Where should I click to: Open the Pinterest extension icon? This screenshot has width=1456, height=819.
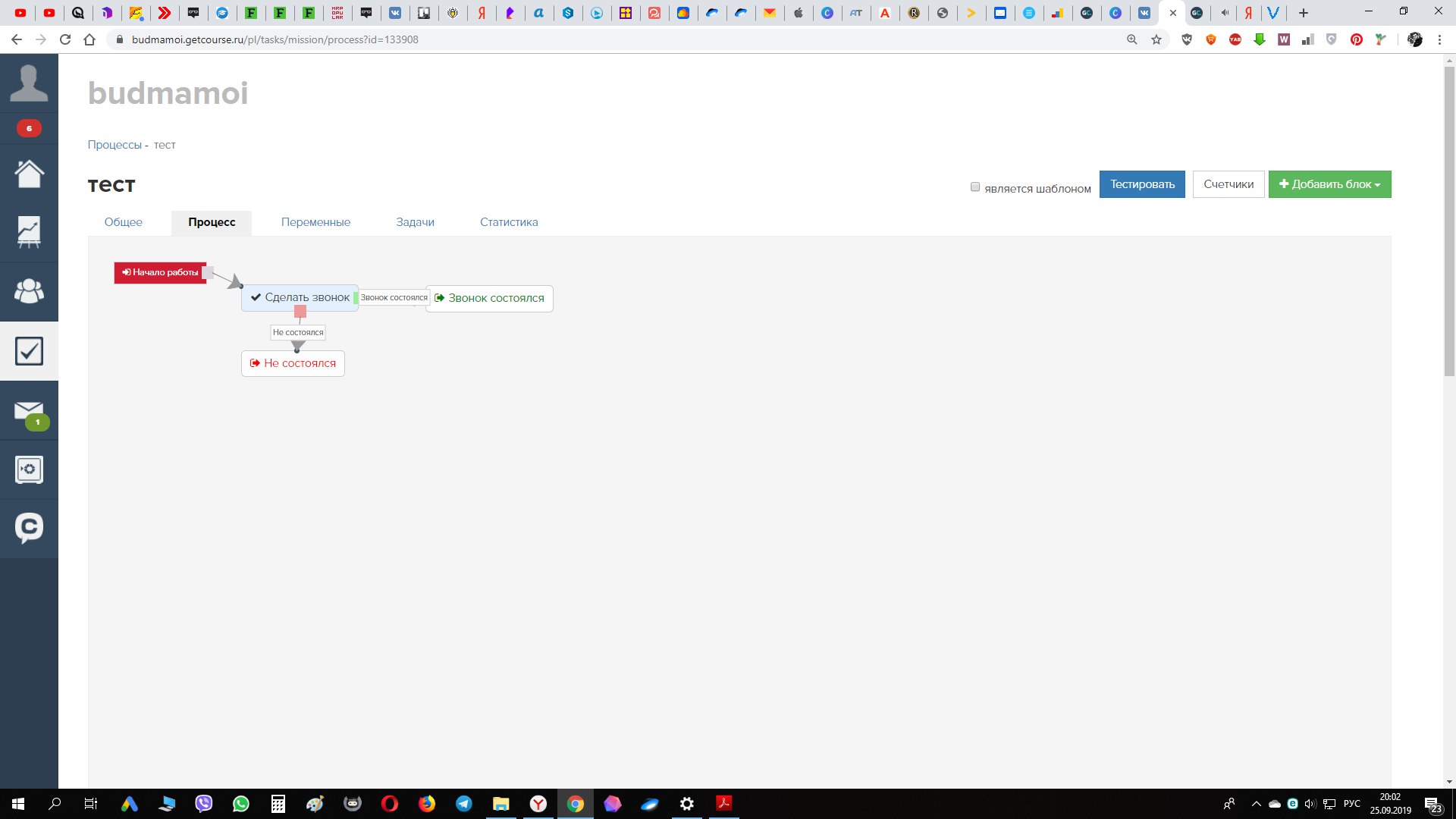1357,39
